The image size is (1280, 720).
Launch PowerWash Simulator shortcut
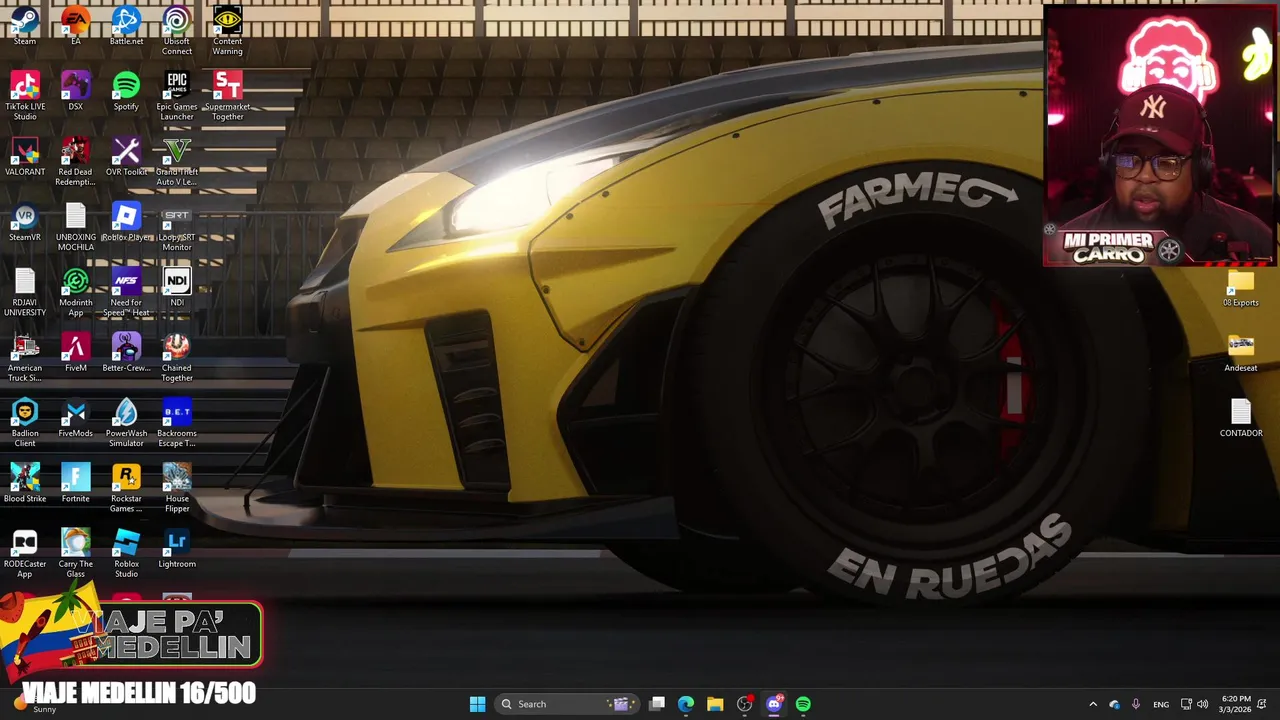[126, 422]
